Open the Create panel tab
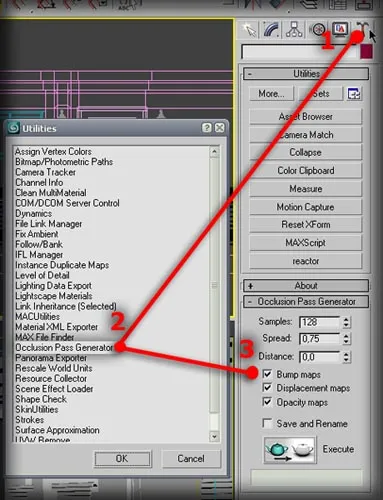The image size is (383, 500). (250, 30)
